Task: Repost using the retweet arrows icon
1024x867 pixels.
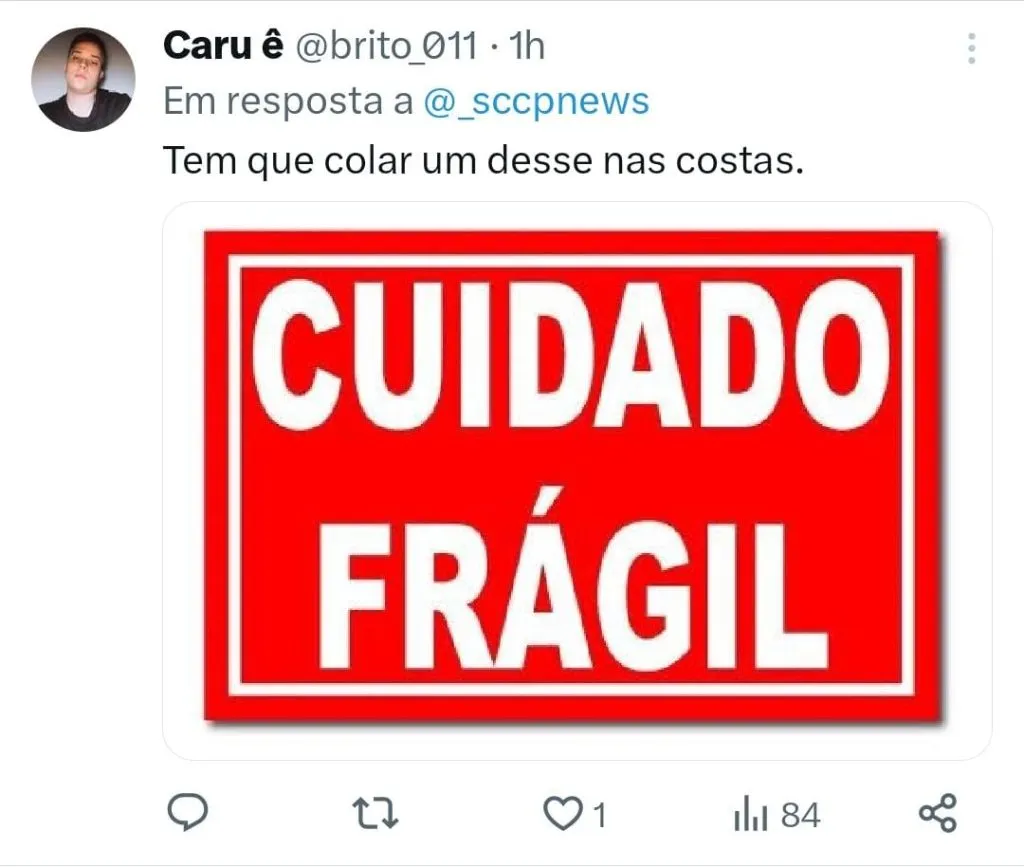Action: click(x=375, y=813)
